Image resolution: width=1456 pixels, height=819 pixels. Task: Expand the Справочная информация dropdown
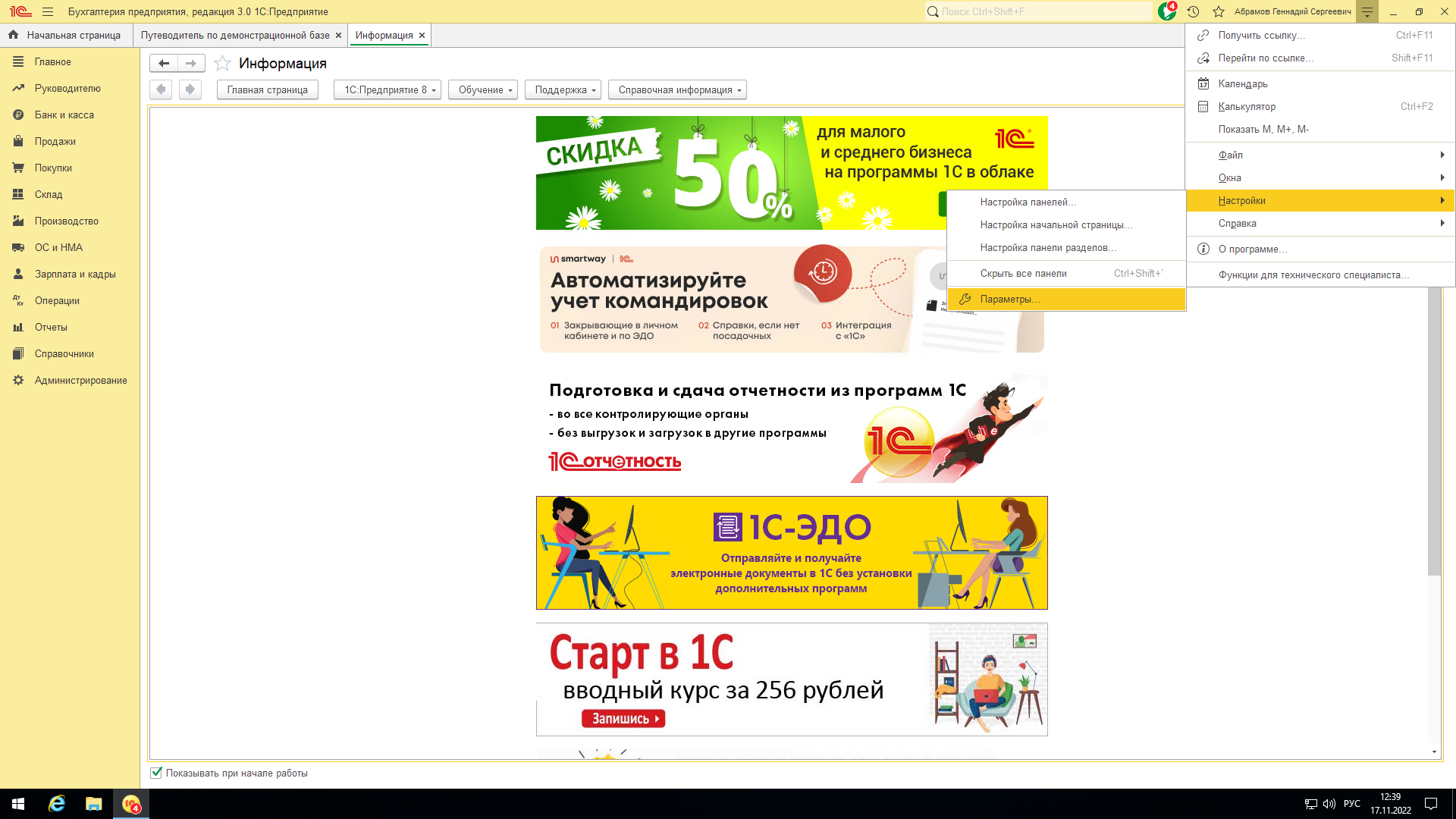click(677, 89)
